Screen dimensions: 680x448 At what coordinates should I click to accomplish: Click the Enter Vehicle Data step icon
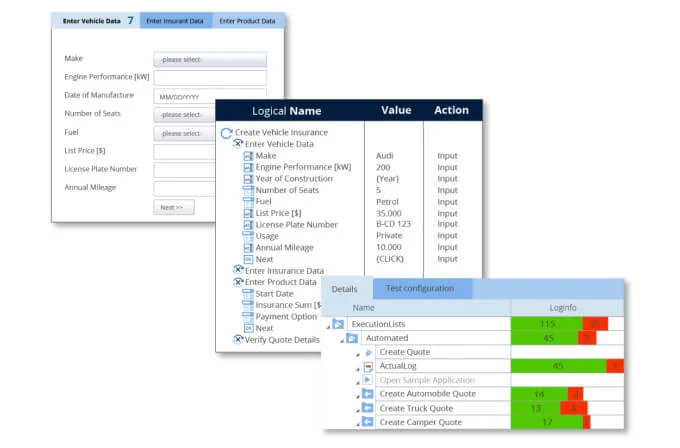coord(238,144)
